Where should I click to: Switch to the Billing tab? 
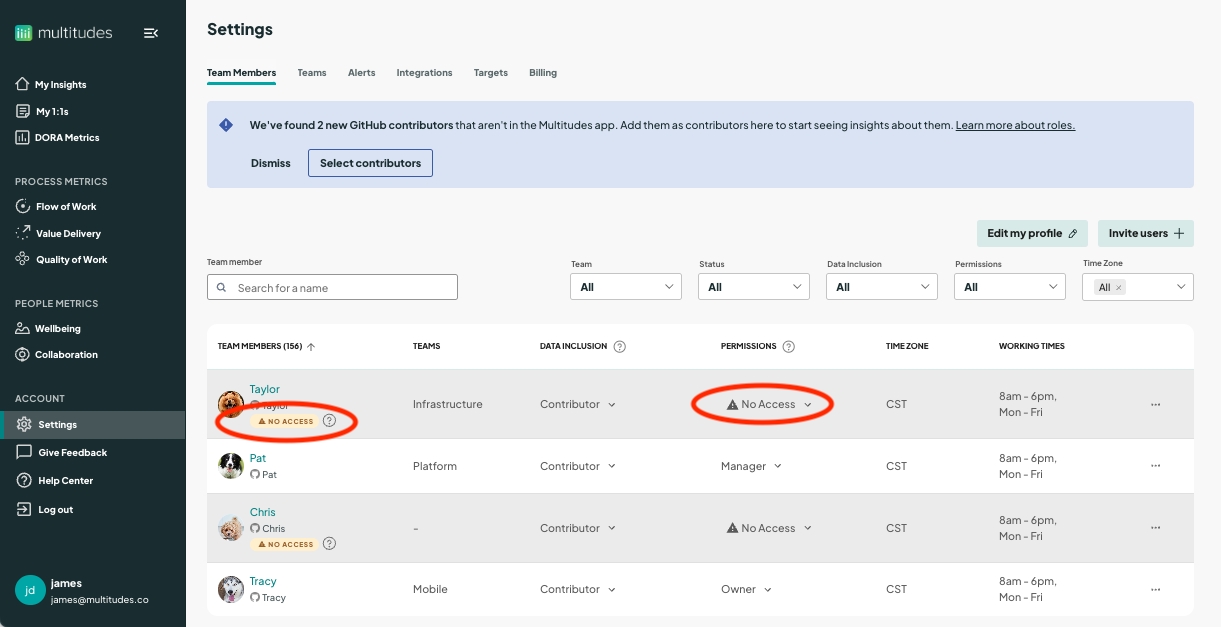(x=543, y=73)
